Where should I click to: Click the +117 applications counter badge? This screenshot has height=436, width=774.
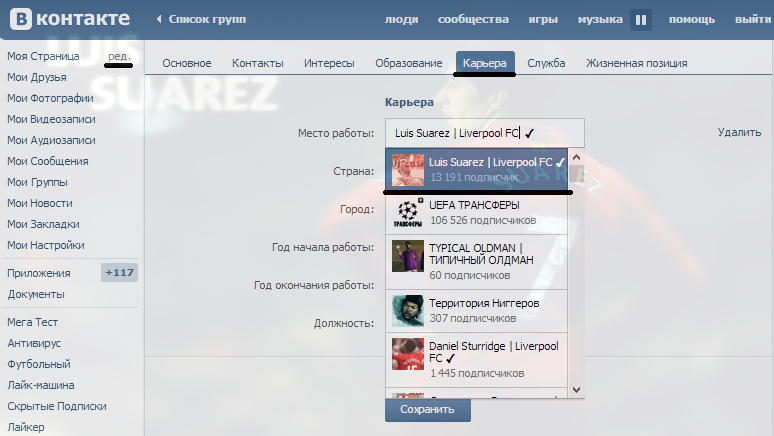119,273
